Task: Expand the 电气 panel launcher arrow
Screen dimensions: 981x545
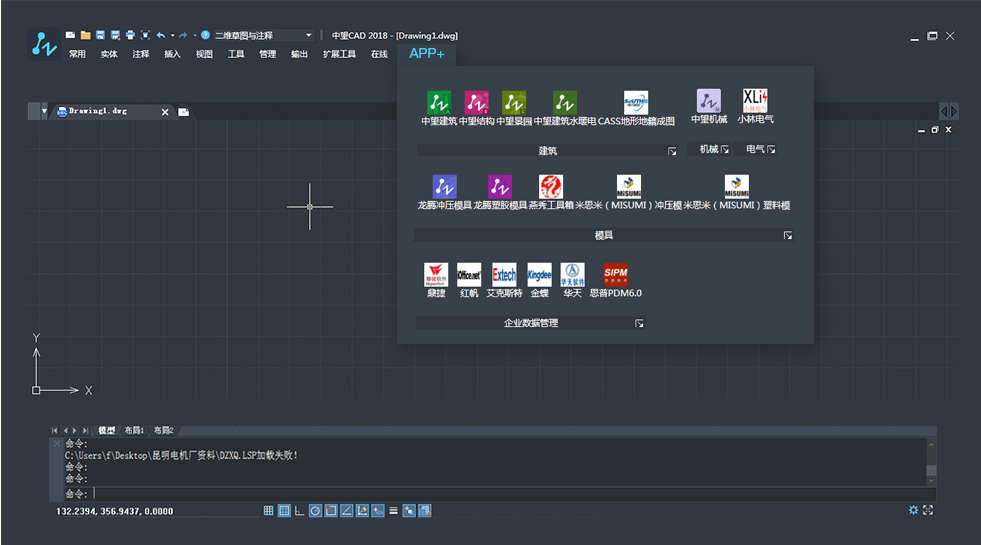Action: point(771,150)
